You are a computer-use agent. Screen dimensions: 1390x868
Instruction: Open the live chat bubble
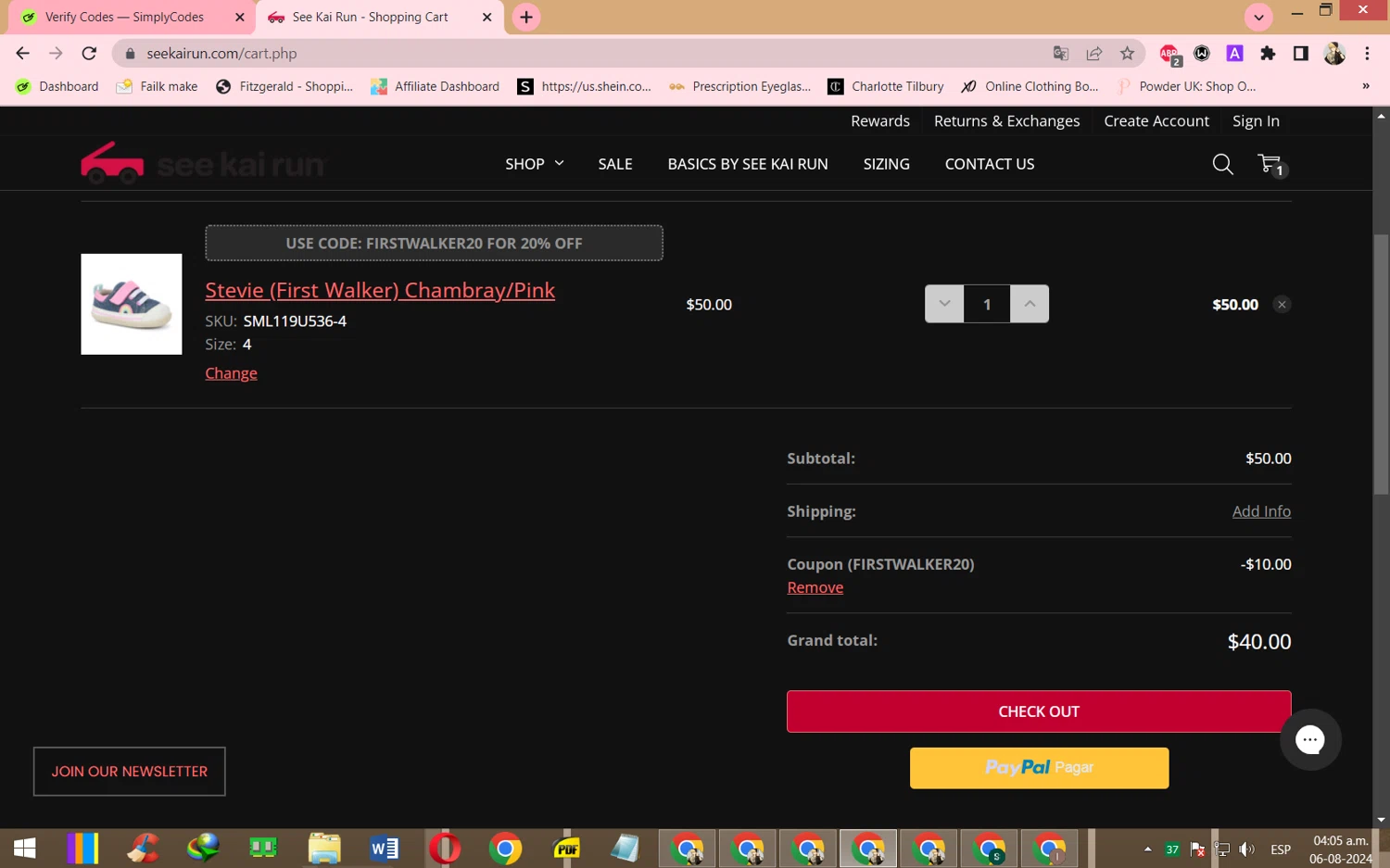[1310, 739]
